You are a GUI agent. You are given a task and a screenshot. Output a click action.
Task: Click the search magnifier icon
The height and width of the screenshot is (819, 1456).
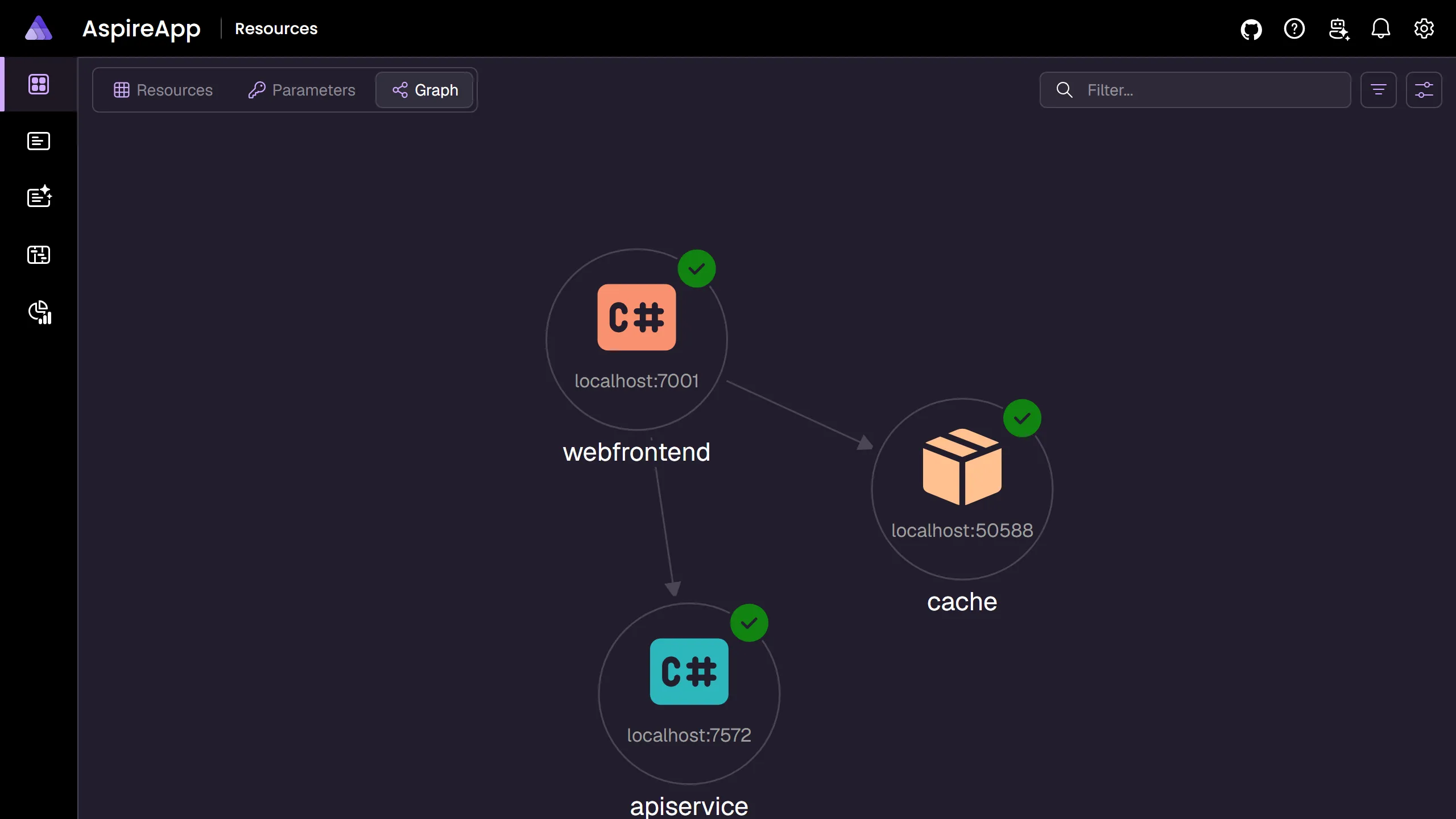point(1064,90)
